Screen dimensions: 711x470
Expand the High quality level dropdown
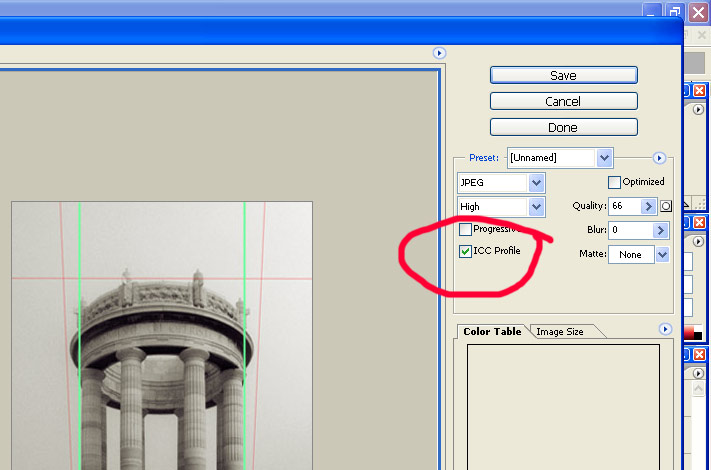click(x=536, y=206)
